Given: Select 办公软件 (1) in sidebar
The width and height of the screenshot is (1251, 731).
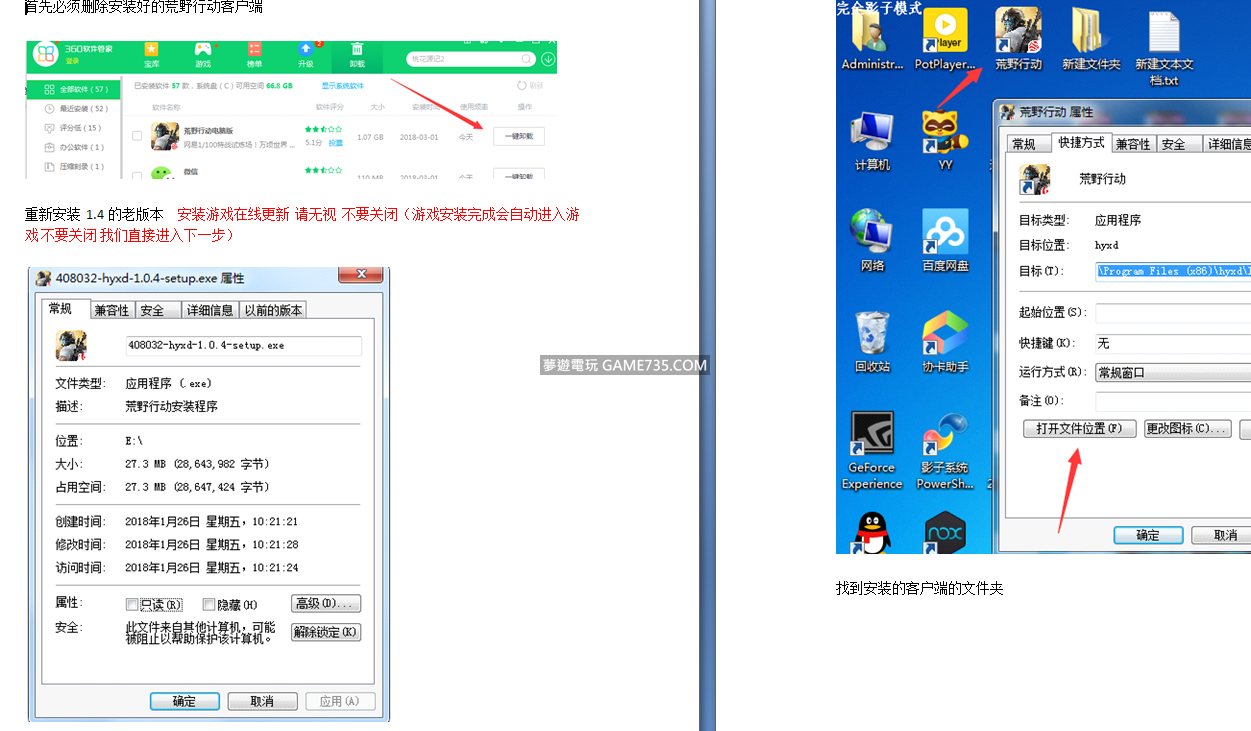Looking at the screenshot, I should pos(73,147).
